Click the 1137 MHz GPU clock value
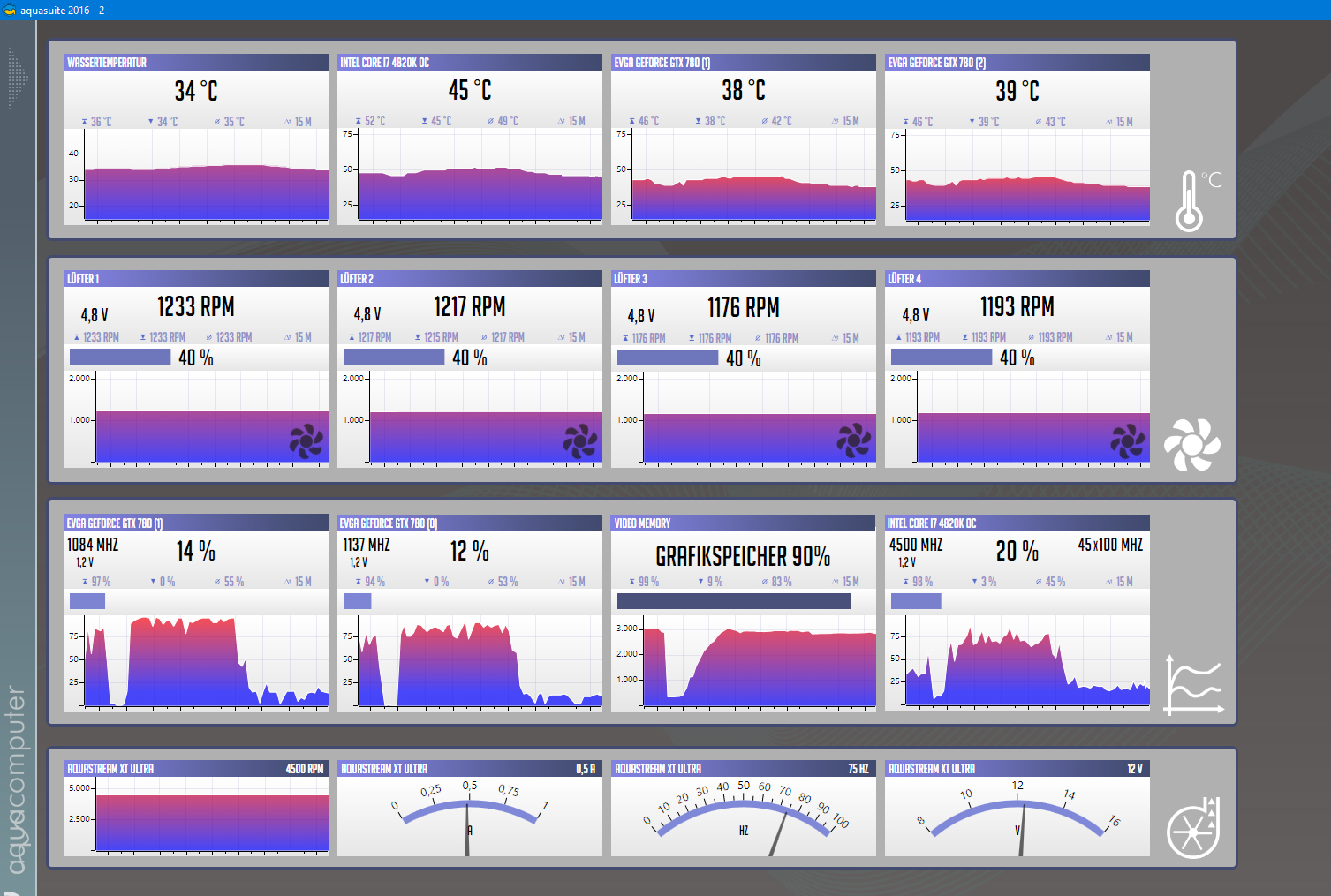The width and height of the screenshot is (1331, 896). click(367, 545)
